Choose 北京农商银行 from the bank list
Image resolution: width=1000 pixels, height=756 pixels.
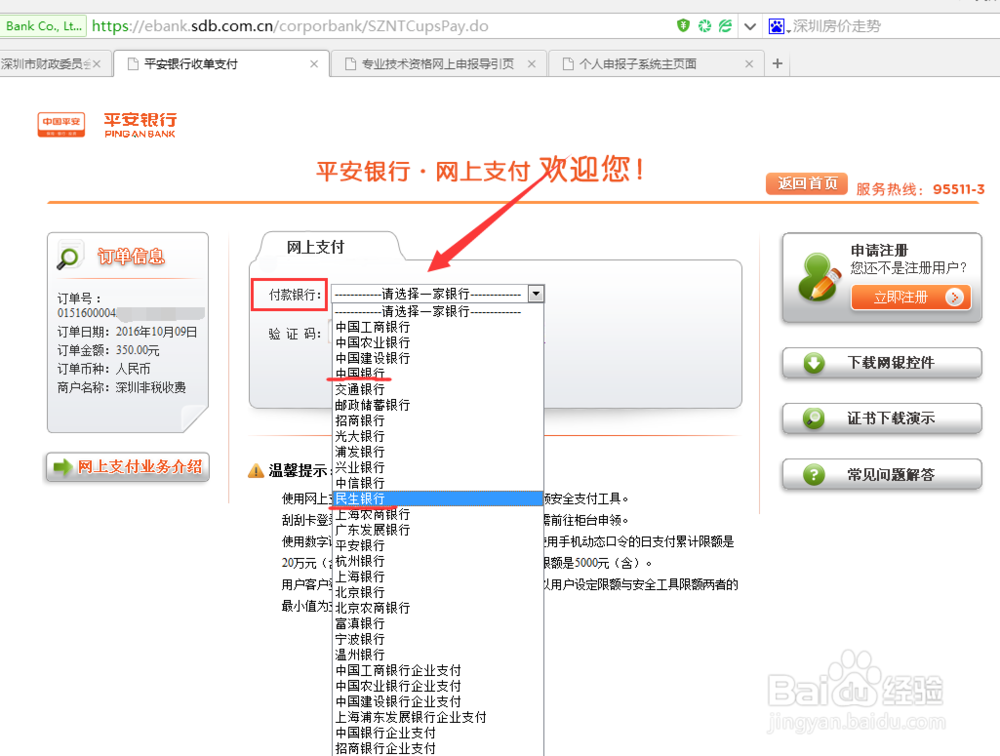pos(438,608)
